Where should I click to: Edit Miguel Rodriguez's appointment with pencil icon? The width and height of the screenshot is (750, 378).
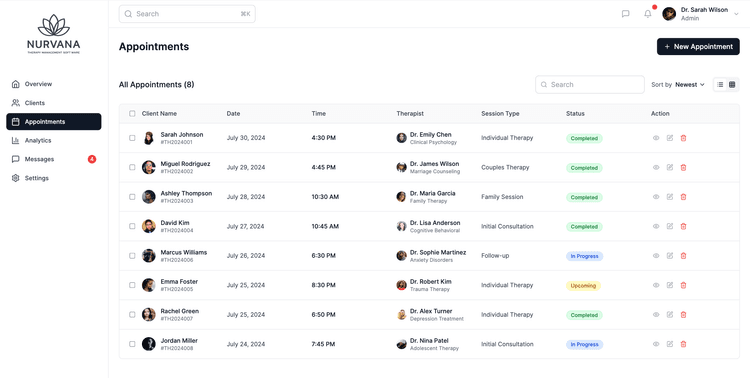[x=670, y=167]
